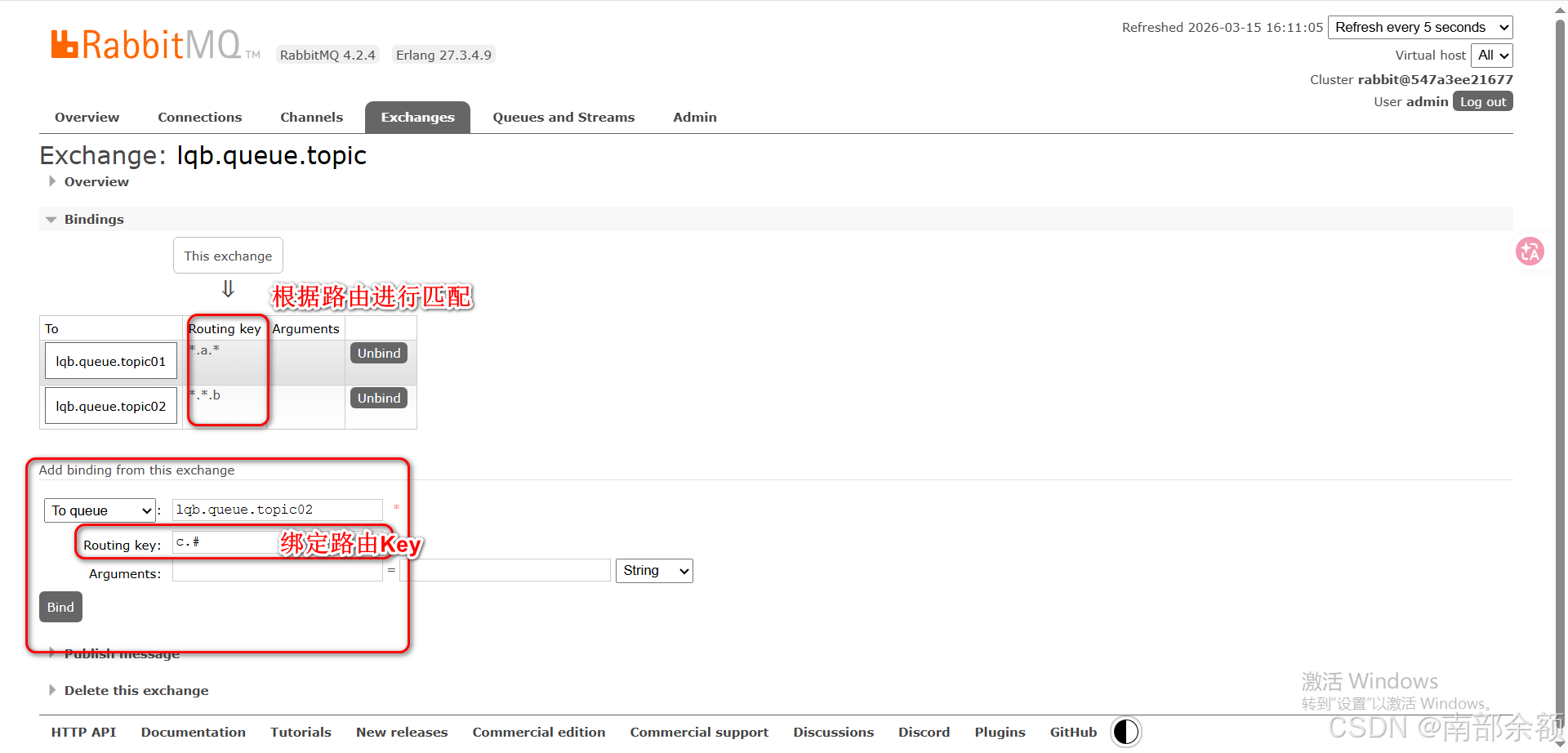This screenshot has height=753, width=1568.
Task: Switch to the Channels tab
Action: point(311,118)
